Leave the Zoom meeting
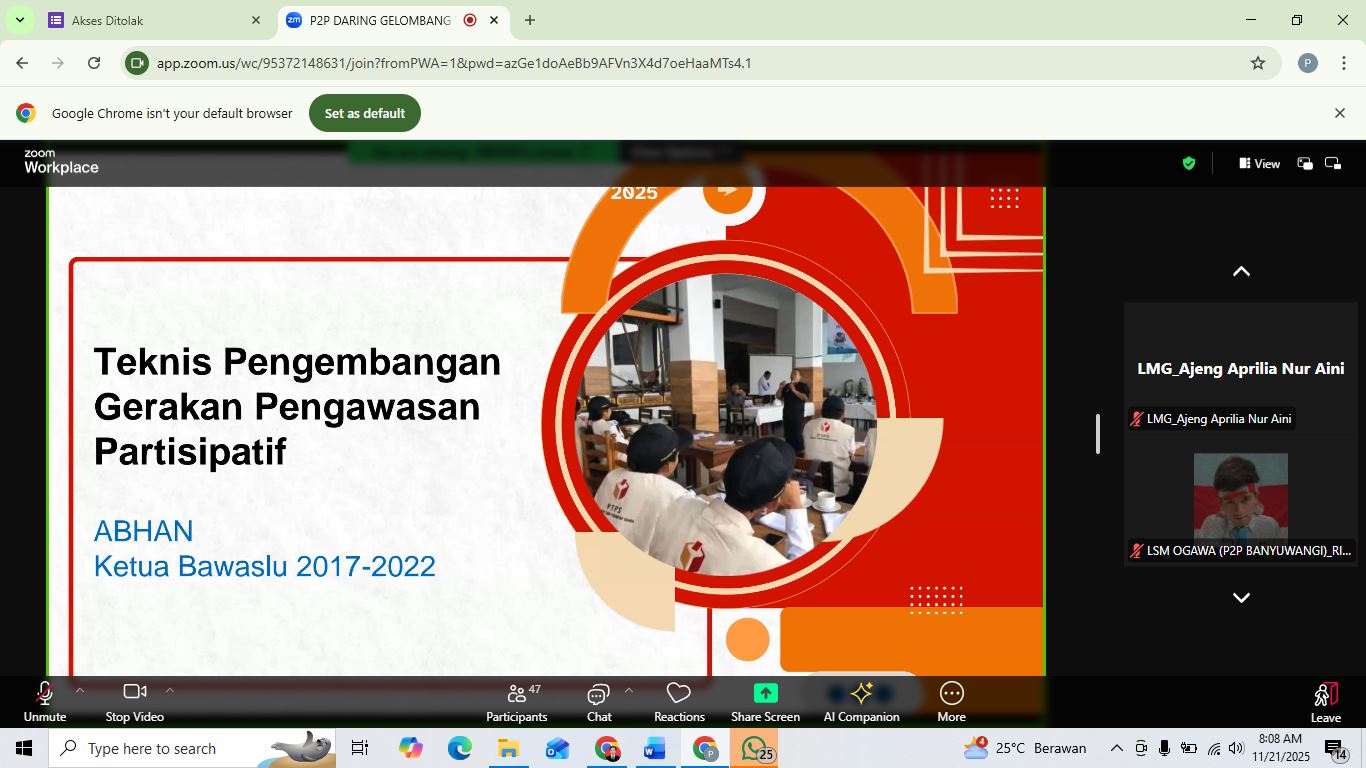The height and width of the screenshot is (768, 1366). point(1325,702)
